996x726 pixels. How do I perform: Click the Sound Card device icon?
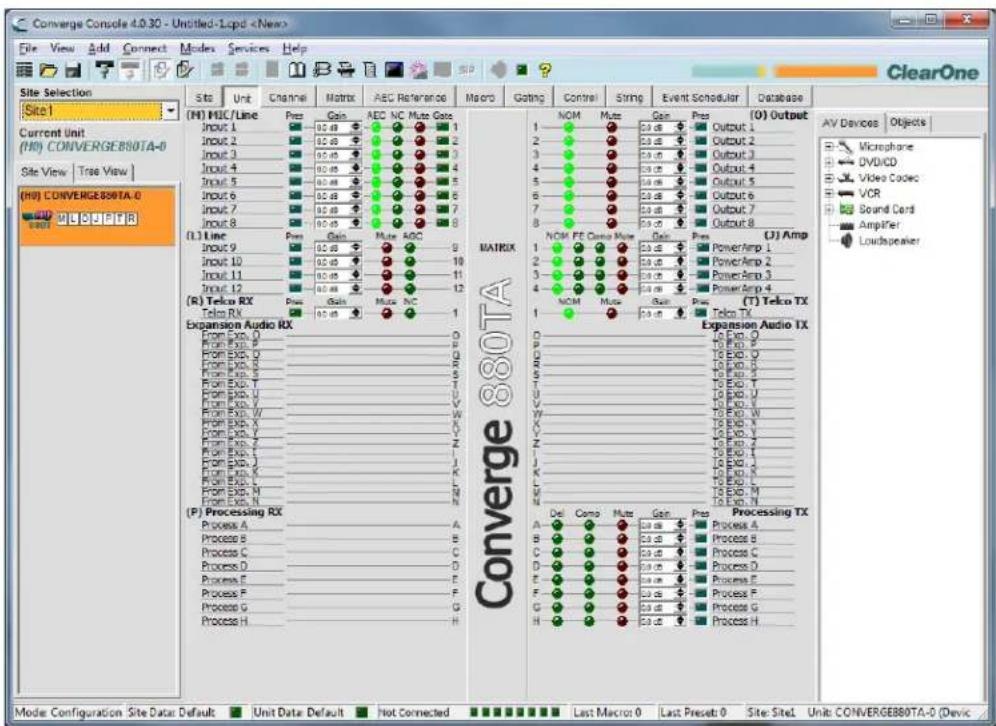coord(846,209)
